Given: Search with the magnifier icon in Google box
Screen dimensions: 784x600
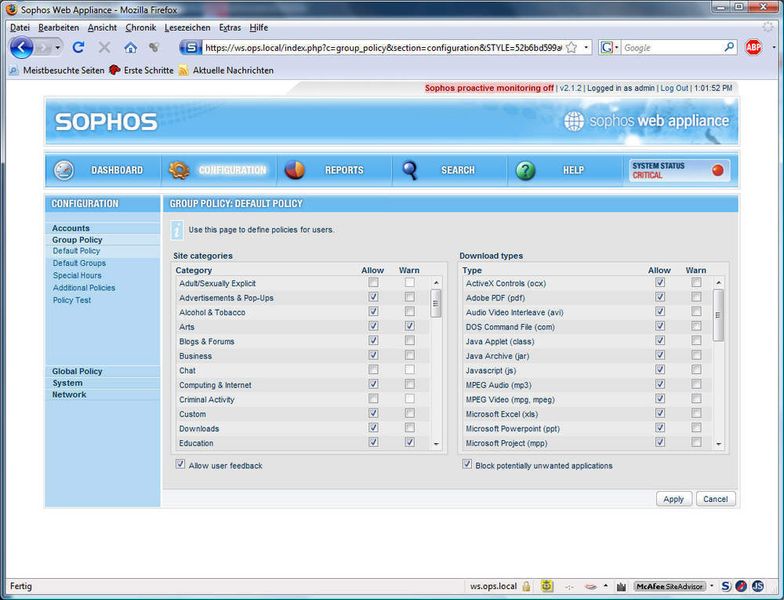Looking at the screenshot, I should click(729, 48).
